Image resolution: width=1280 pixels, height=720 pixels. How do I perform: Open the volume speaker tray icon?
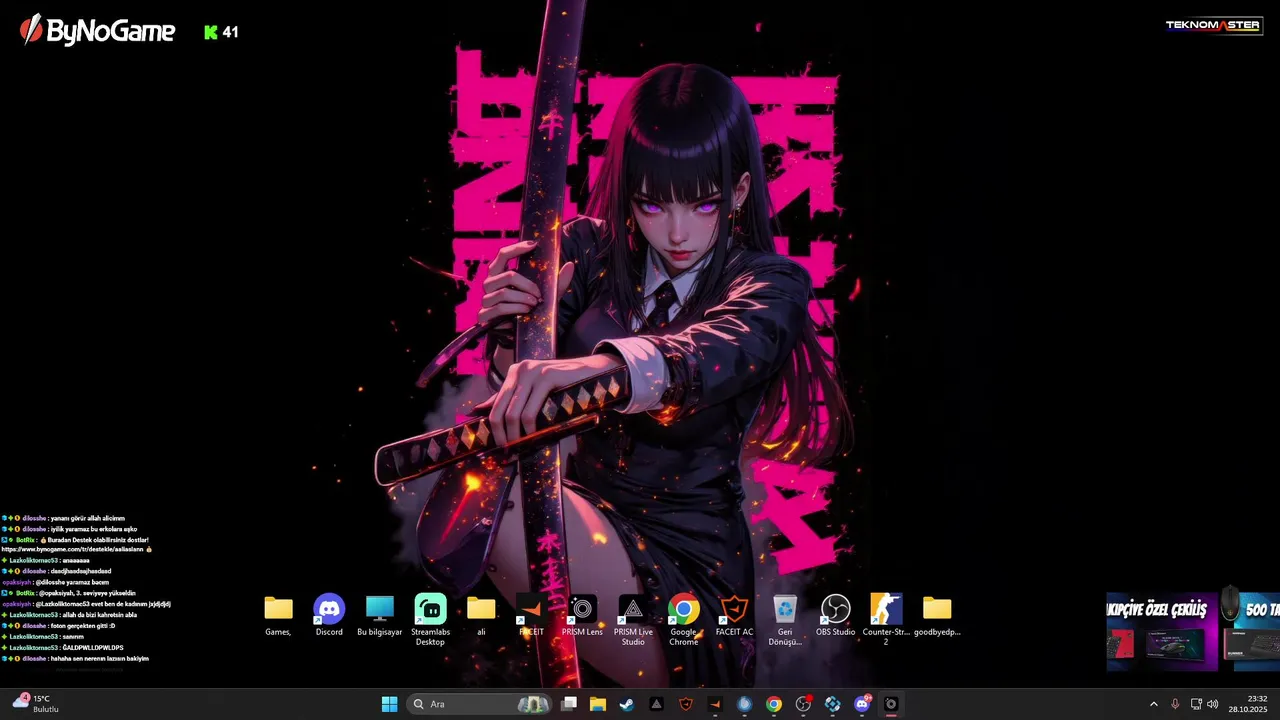click(1213, 704)
